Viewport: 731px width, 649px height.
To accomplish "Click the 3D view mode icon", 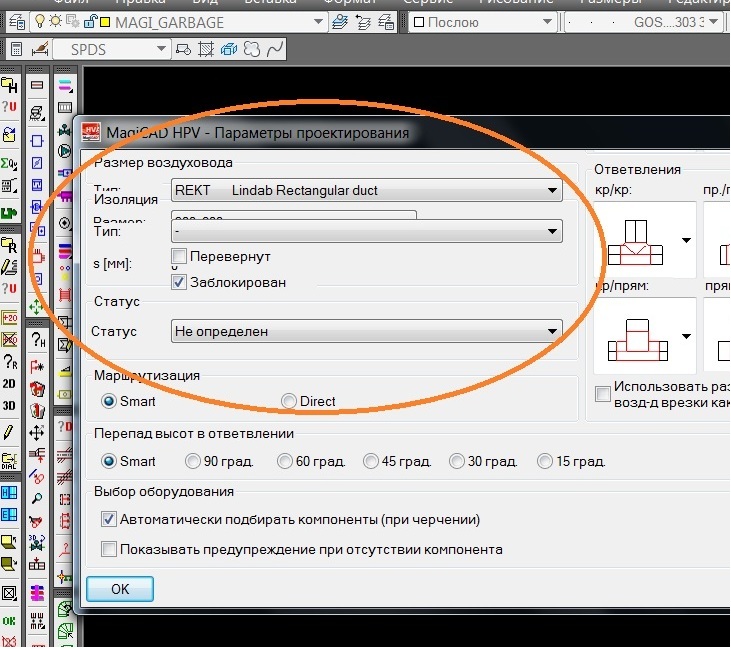I will [x=9, y=405].
